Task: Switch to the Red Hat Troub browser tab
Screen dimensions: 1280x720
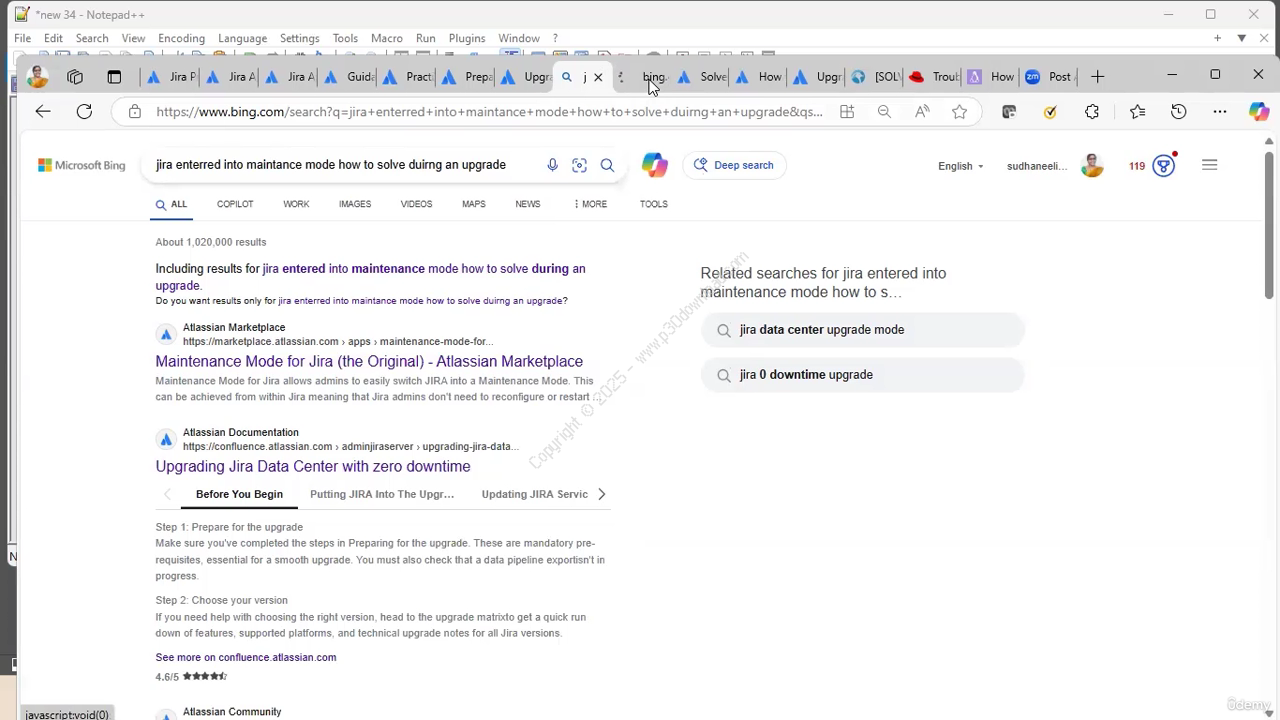Action: coord(934,77)
